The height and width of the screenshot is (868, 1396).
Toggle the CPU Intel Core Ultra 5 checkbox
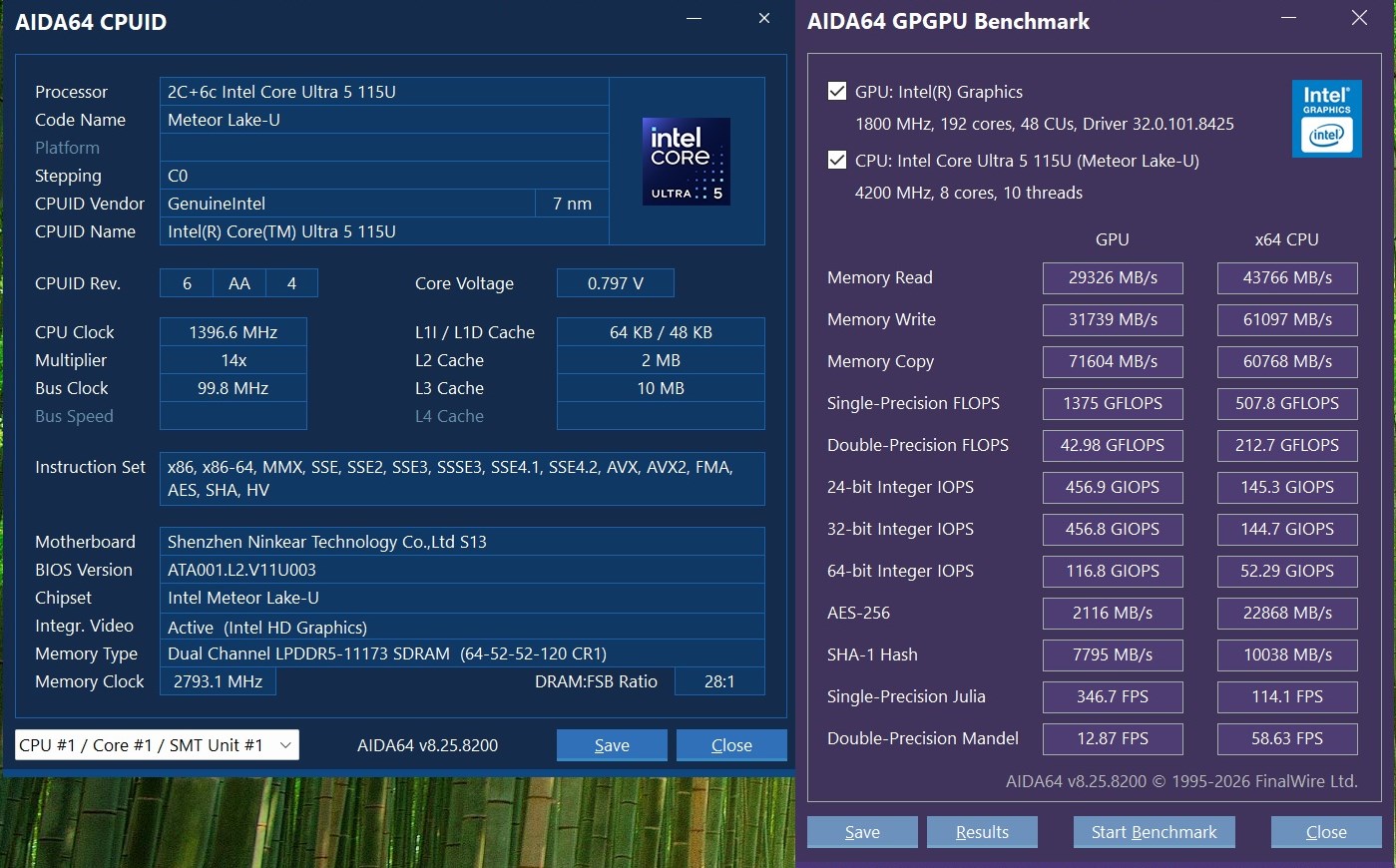pyautogui.click(x=837, y=161)
